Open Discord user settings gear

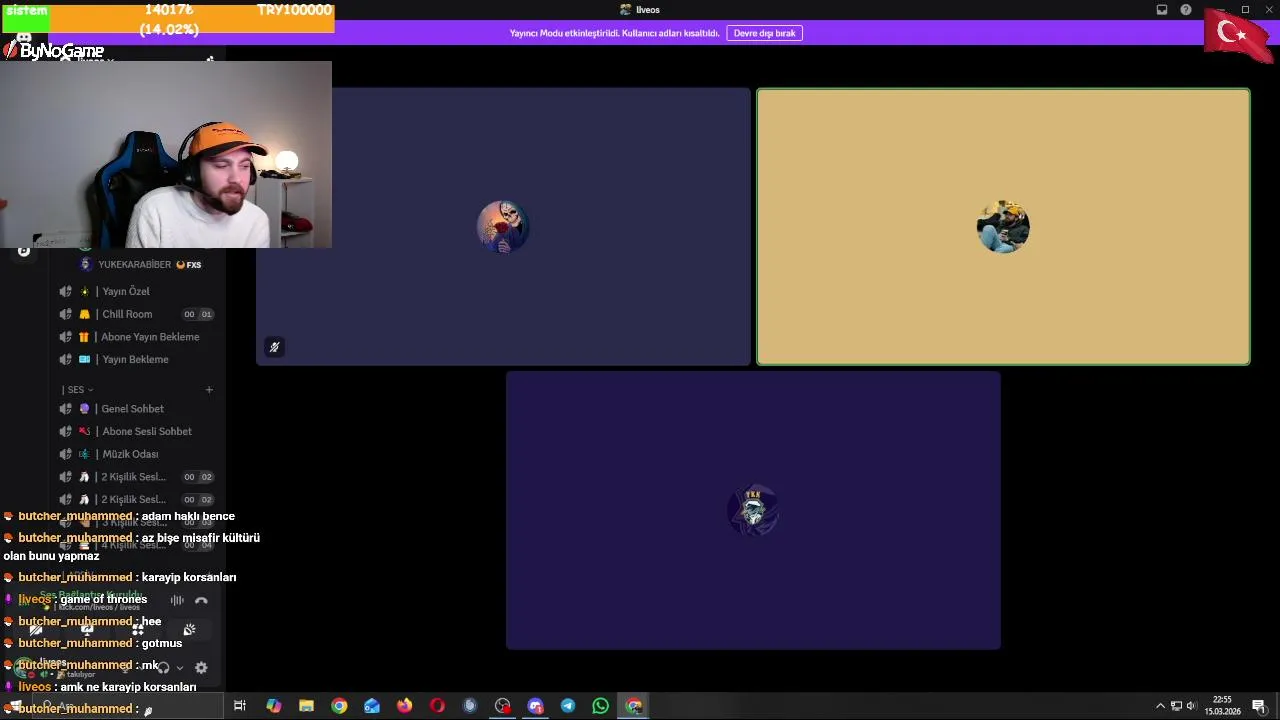click(201, 668)
